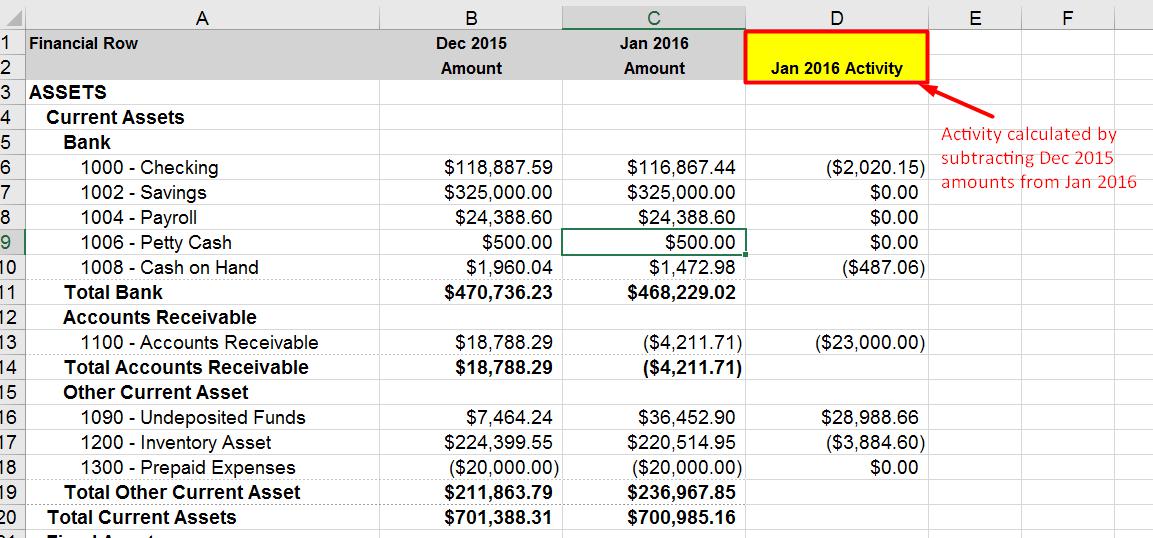
Task: Select the Financial Row header cell
Action: (x=202, y=43)
